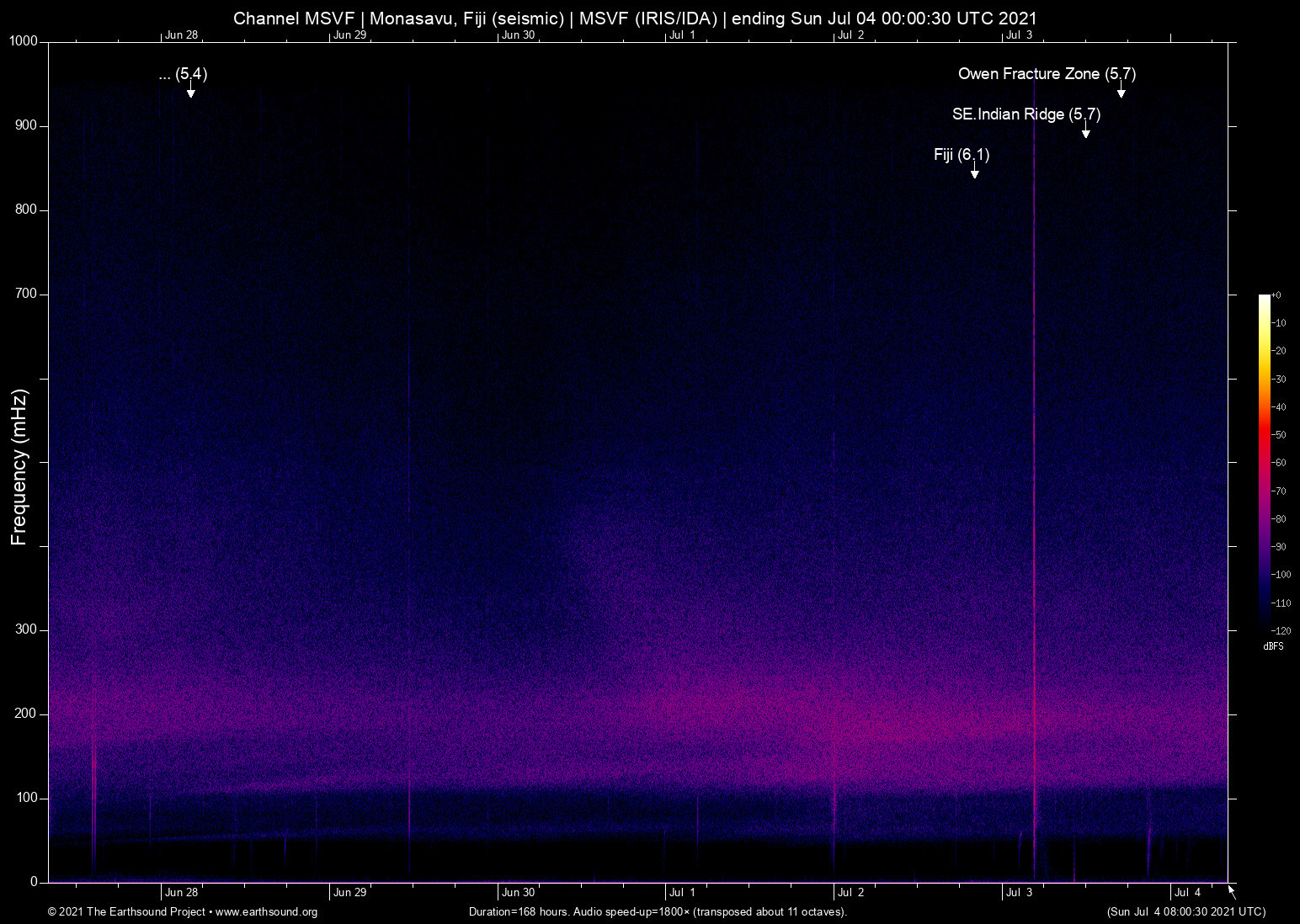Click the '-30' color scale value
Screen dimensions: 1300x924
click(x=1278, y=380)
